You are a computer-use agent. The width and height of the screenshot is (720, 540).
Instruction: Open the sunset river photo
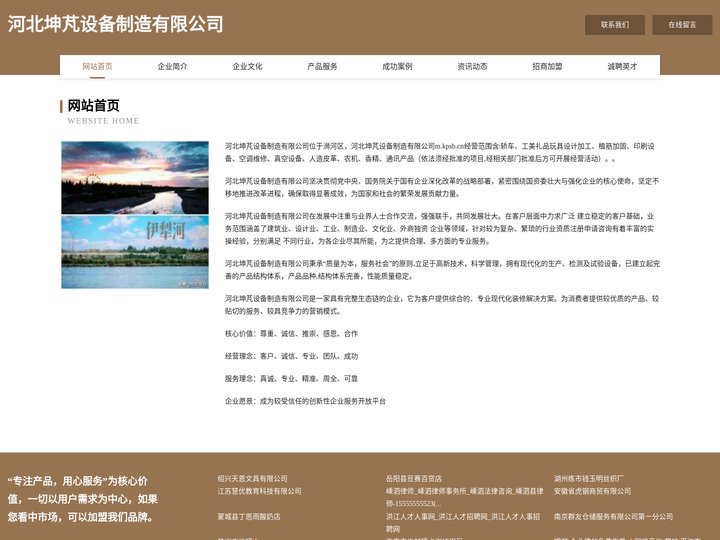pyautogui.click(x=135, y=178)
